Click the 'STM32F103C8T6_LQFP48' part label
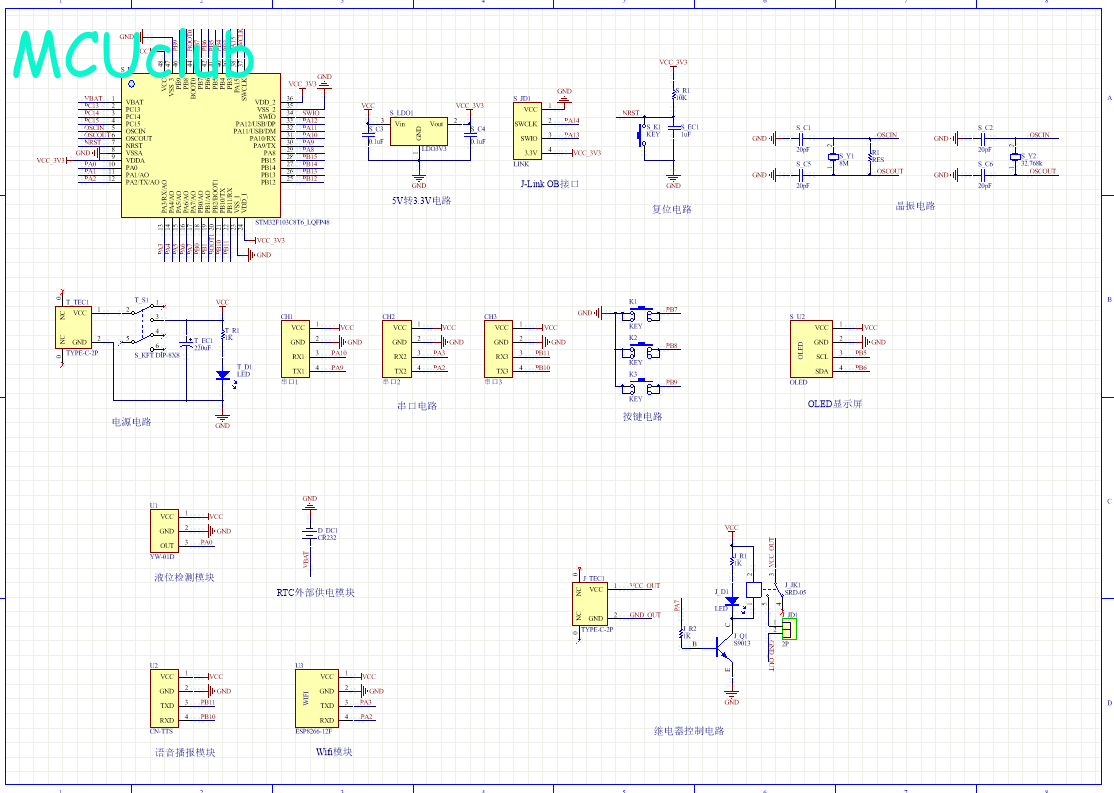Screen dimensions: 1114x793 pos(292,222)
